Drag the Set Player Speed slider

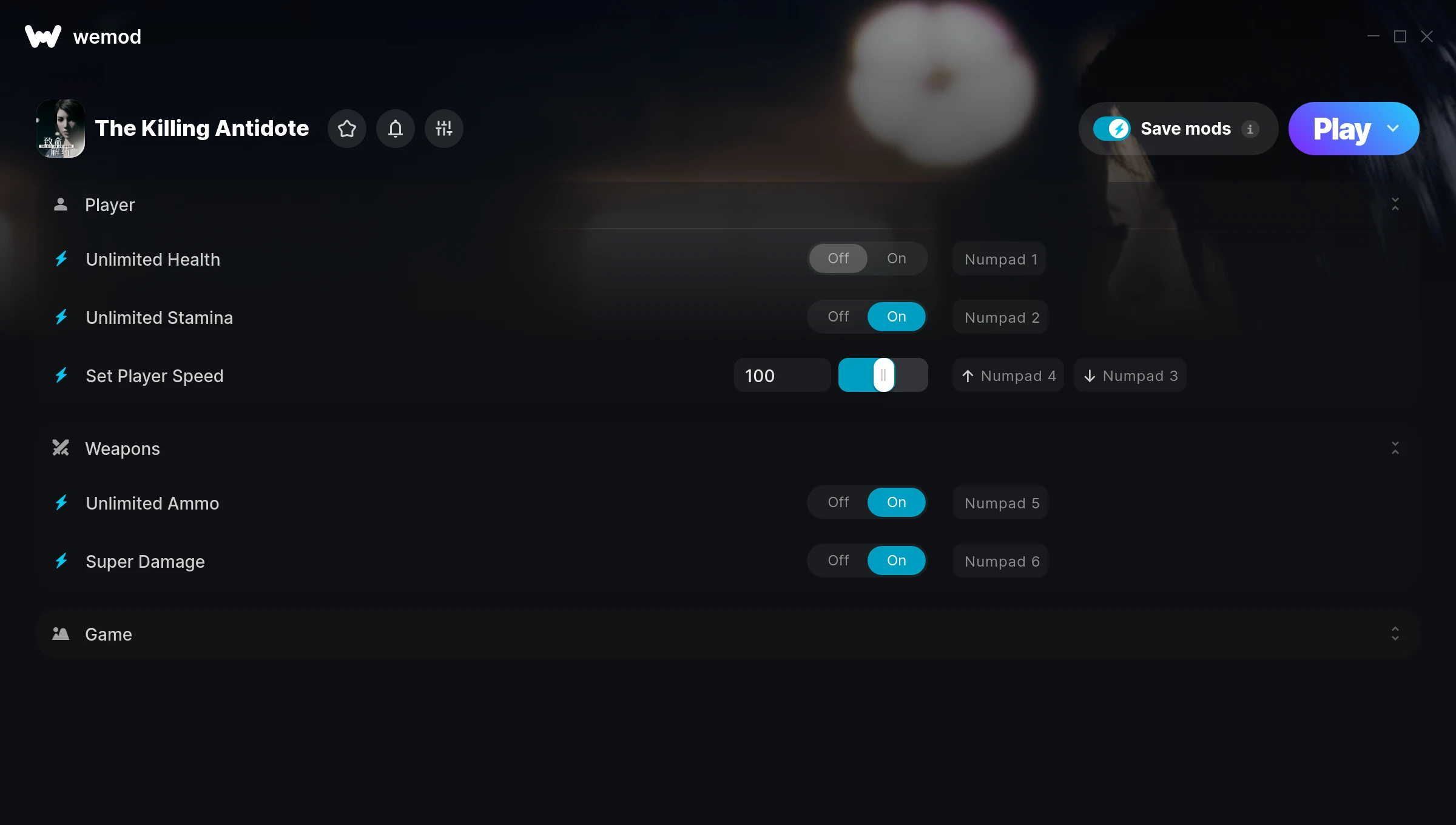(x=883, y=374)
